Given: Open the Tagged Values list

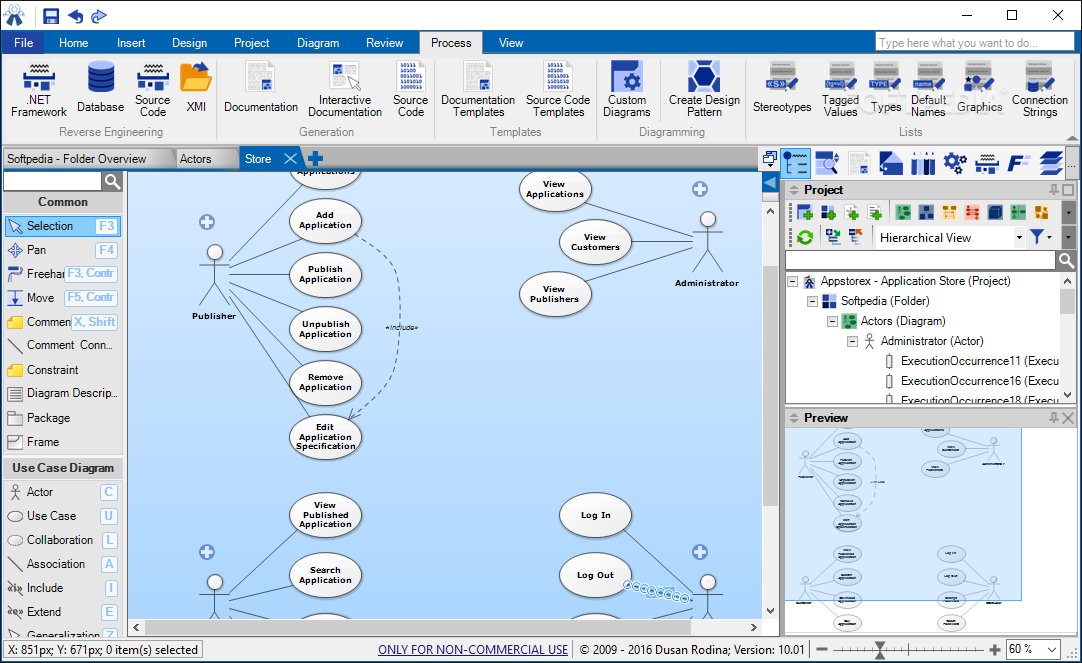Looking at the screenshot, I should tap(840, 90).
